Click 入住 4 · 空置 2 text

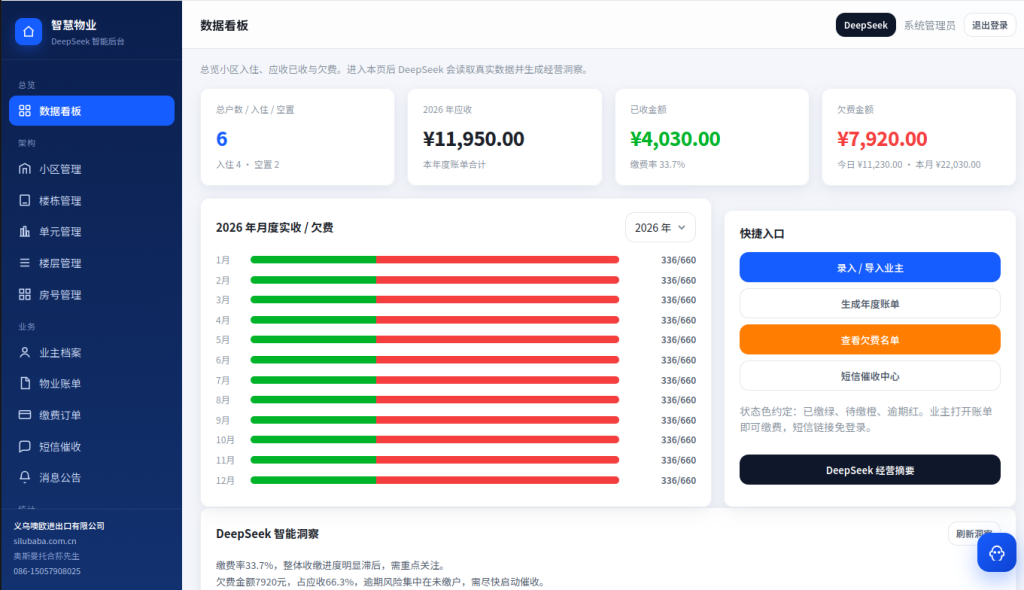pos(248,165)
